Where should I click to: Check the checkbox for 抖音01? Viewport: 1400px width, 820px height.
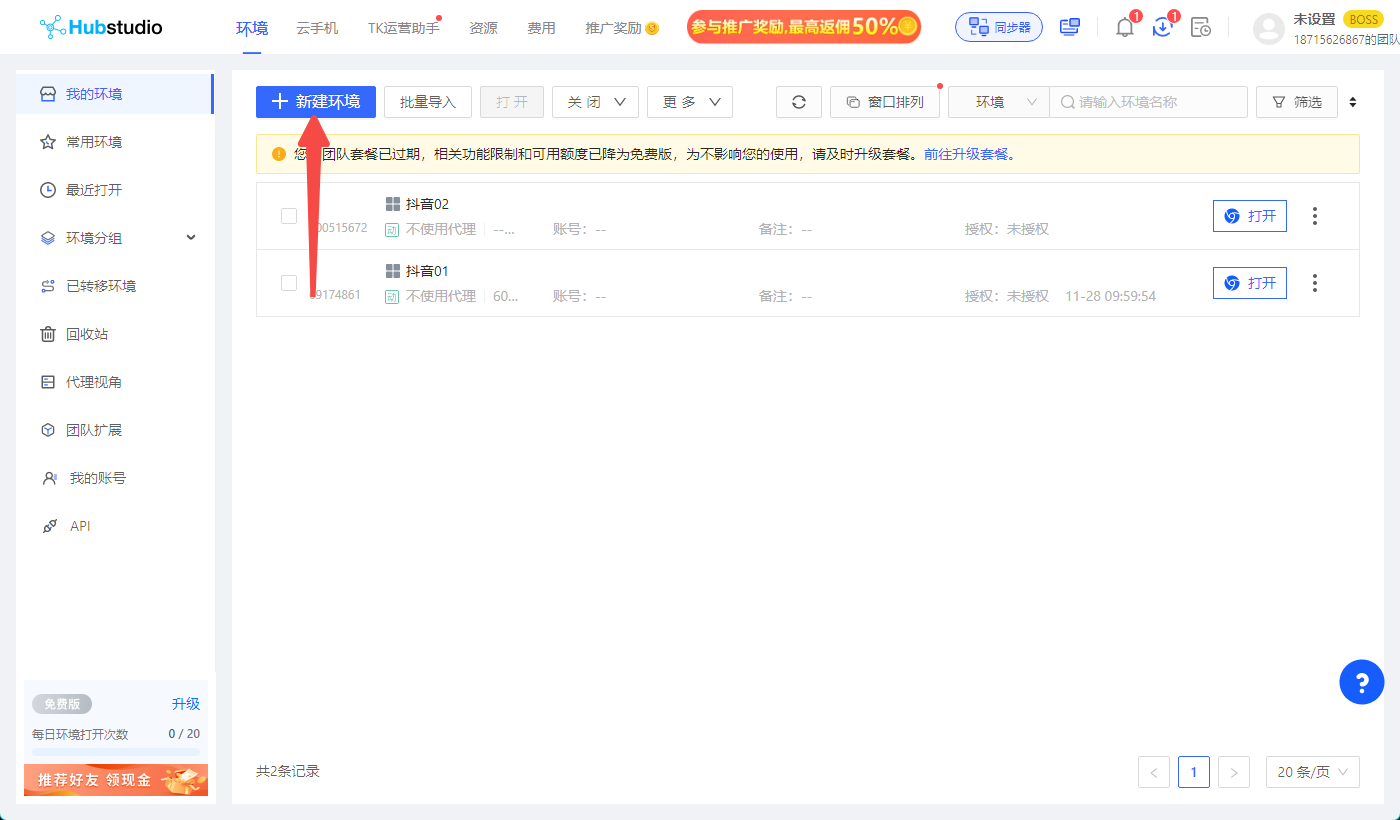click(x=289, y=283)
